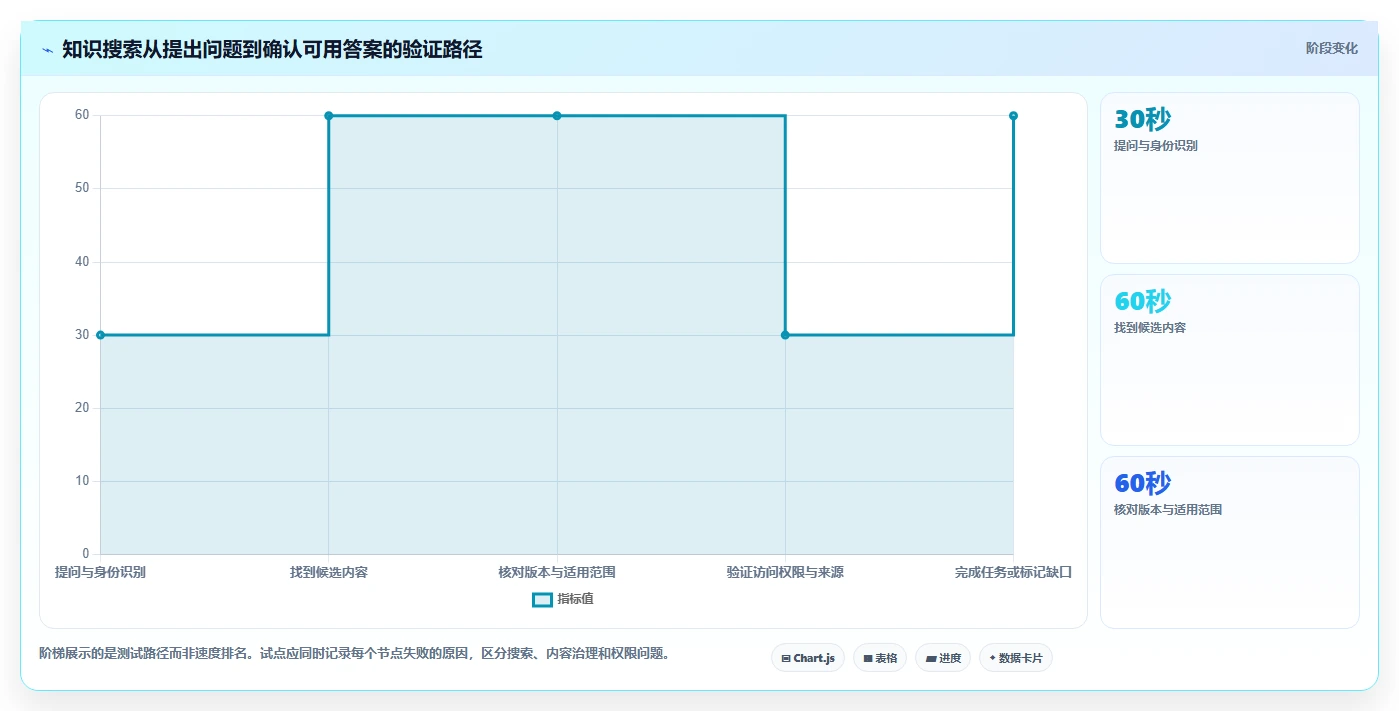Click the y-axis value 40

(x=82, y=262)
